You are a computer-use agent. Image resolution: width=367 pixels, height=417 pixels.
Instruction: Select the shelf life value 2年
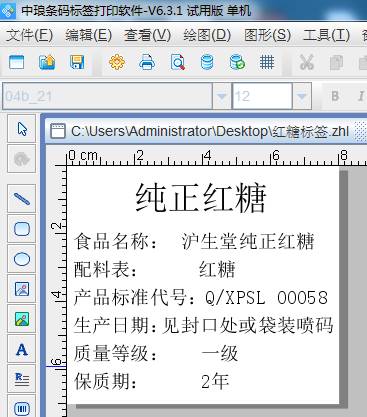(x=215, y=381)
